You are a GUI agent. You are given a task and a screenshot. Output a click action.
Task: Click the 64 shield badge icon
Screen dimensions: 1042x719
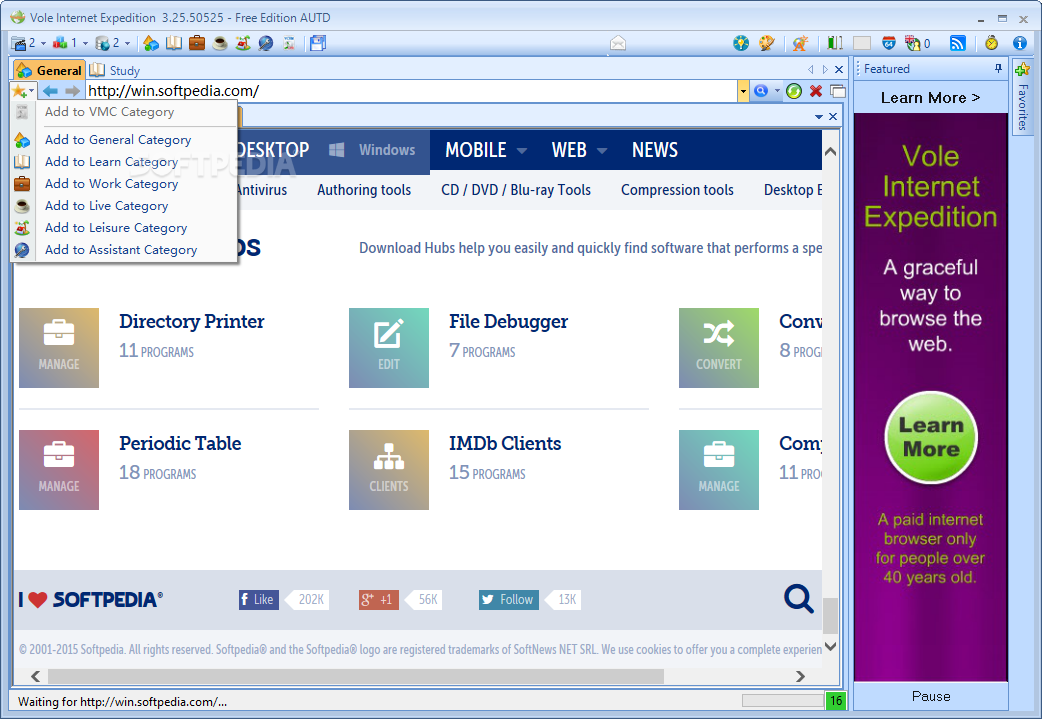[x=888, y=43]
